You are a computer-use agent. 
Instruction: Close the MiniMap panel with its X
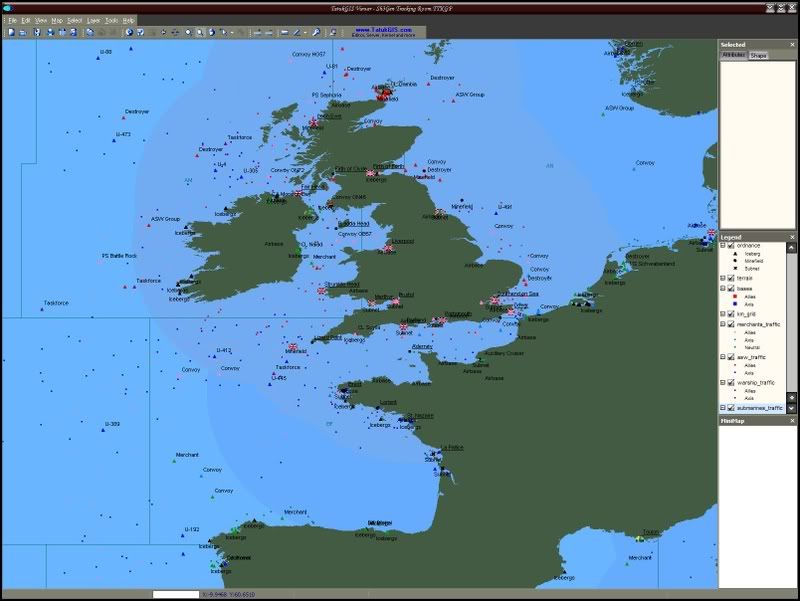click(x=792, y=421)
